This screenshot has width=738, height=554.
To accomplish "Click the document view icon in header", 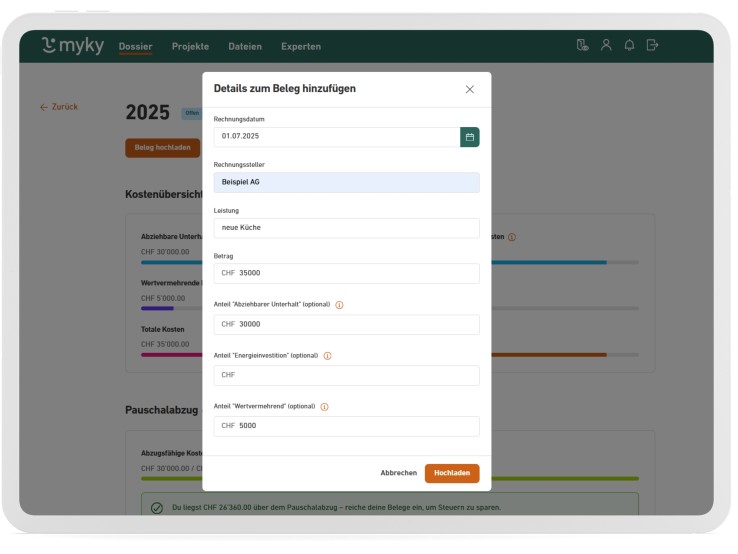I will 582,45.
